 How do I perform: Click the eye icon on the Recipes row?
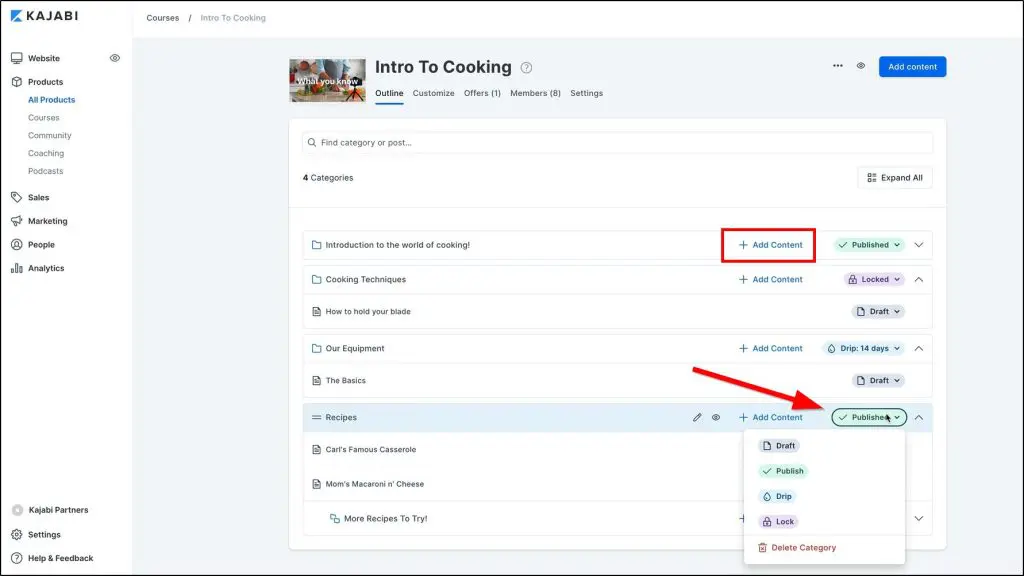pos(716,417)
